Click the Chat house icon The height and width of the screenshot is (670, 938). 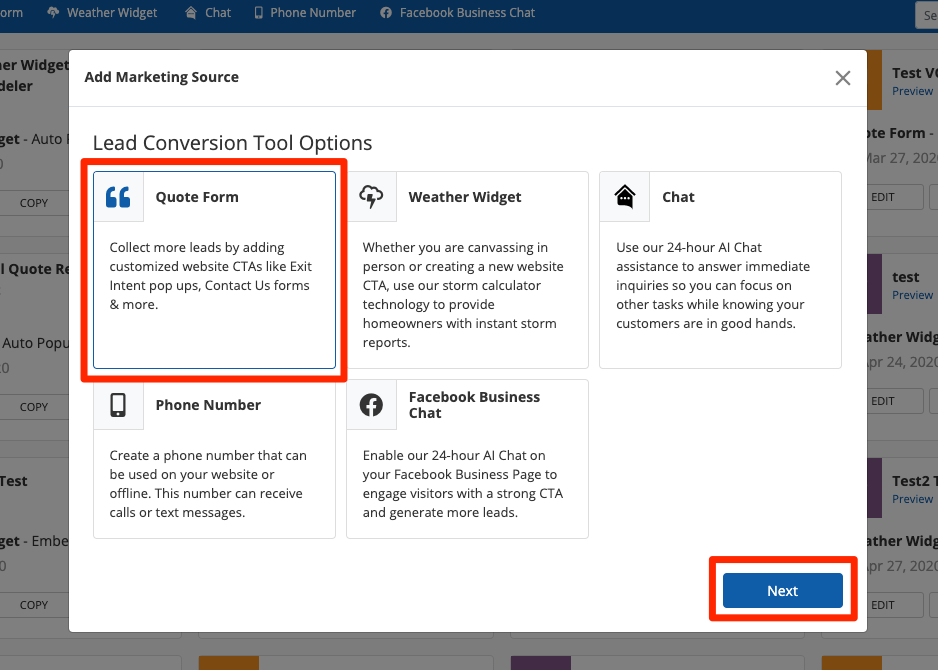(625, 197)
